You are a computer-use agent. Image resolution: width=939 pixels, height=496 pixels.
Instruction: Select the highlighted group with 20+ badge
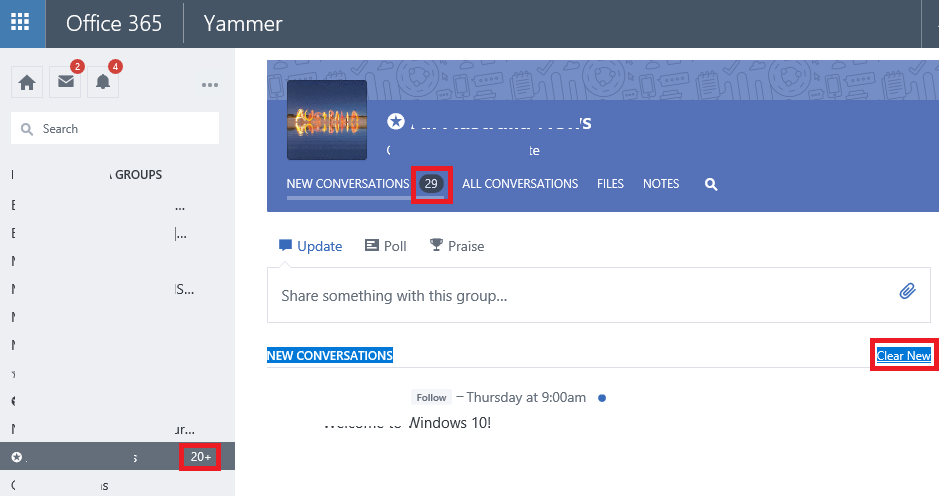[x=117, y=456]
